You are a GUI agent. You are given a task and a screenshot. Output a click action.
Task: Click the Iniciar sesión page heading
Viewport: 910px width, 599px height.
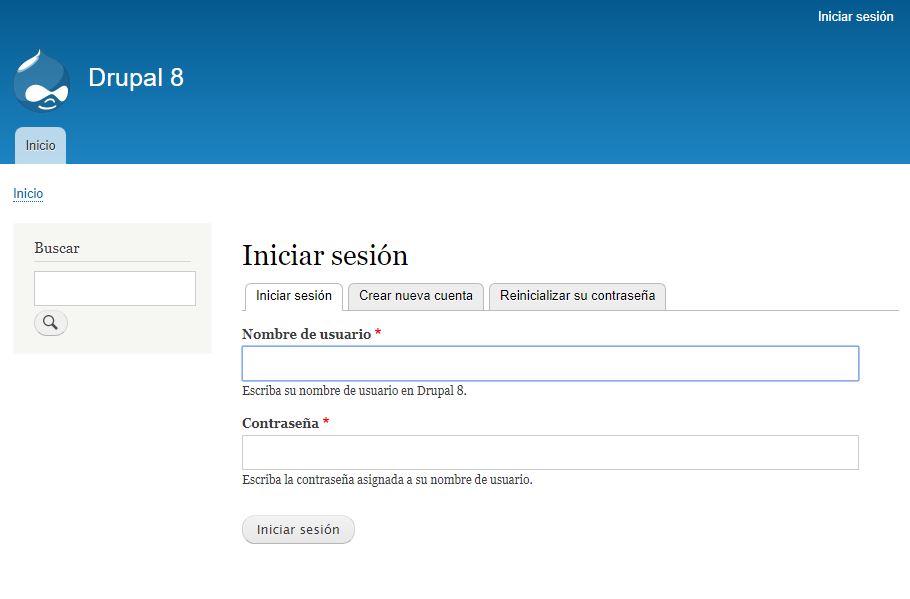click(325, 256)
